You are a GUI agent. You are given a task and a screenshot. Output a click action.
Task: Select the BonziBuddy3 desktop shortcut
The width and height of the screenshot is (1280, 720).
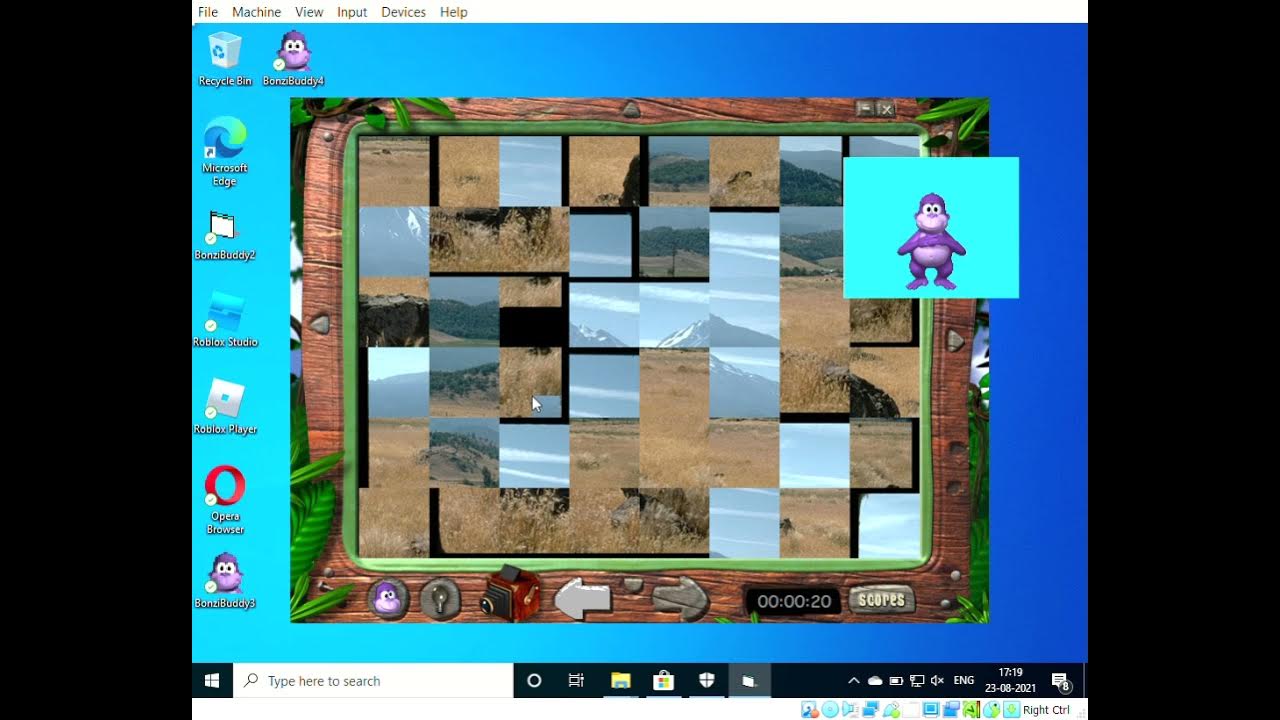(x=225, y=581)
